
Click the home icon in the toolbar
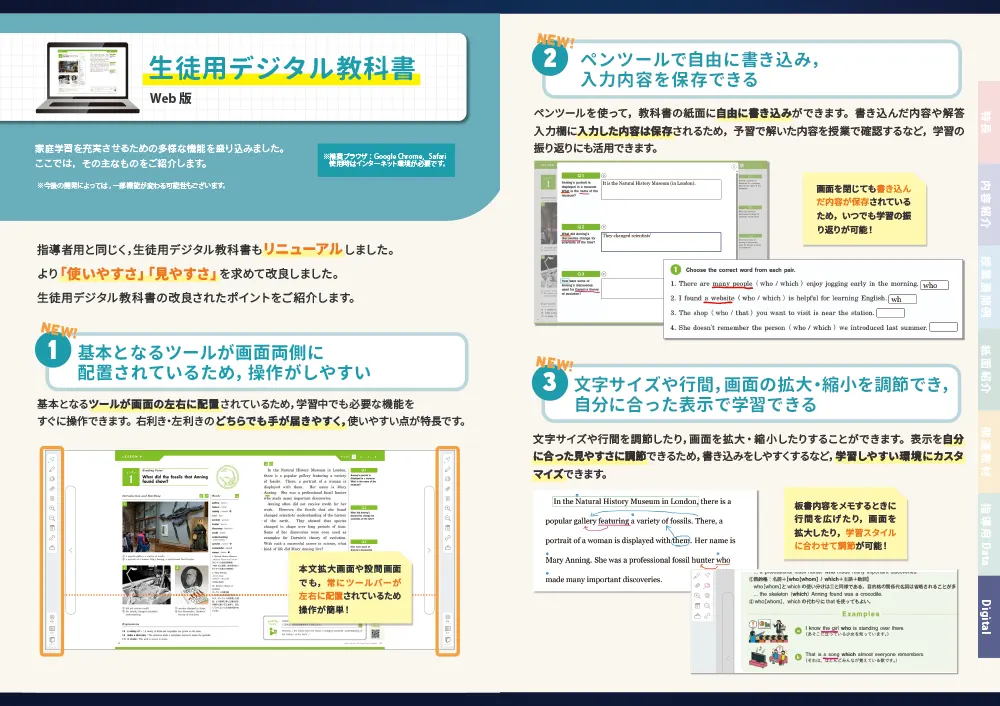[52, 548]
